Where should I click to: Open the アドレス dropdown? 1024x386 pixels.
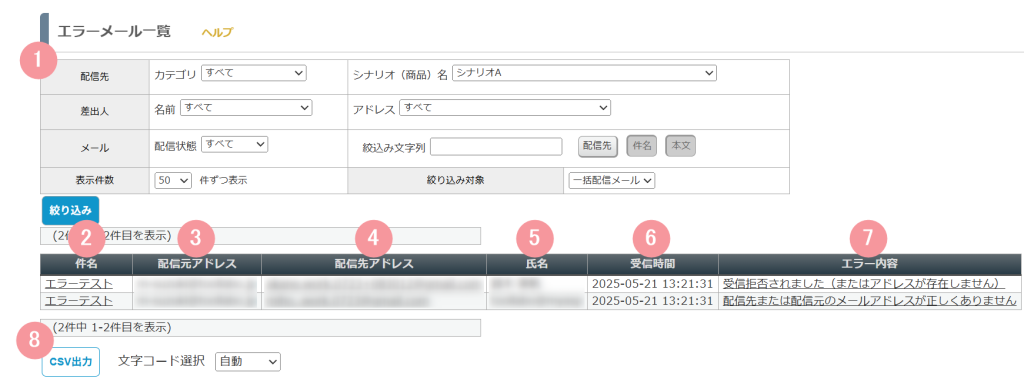pyautogui.click(x=504, y=108)
